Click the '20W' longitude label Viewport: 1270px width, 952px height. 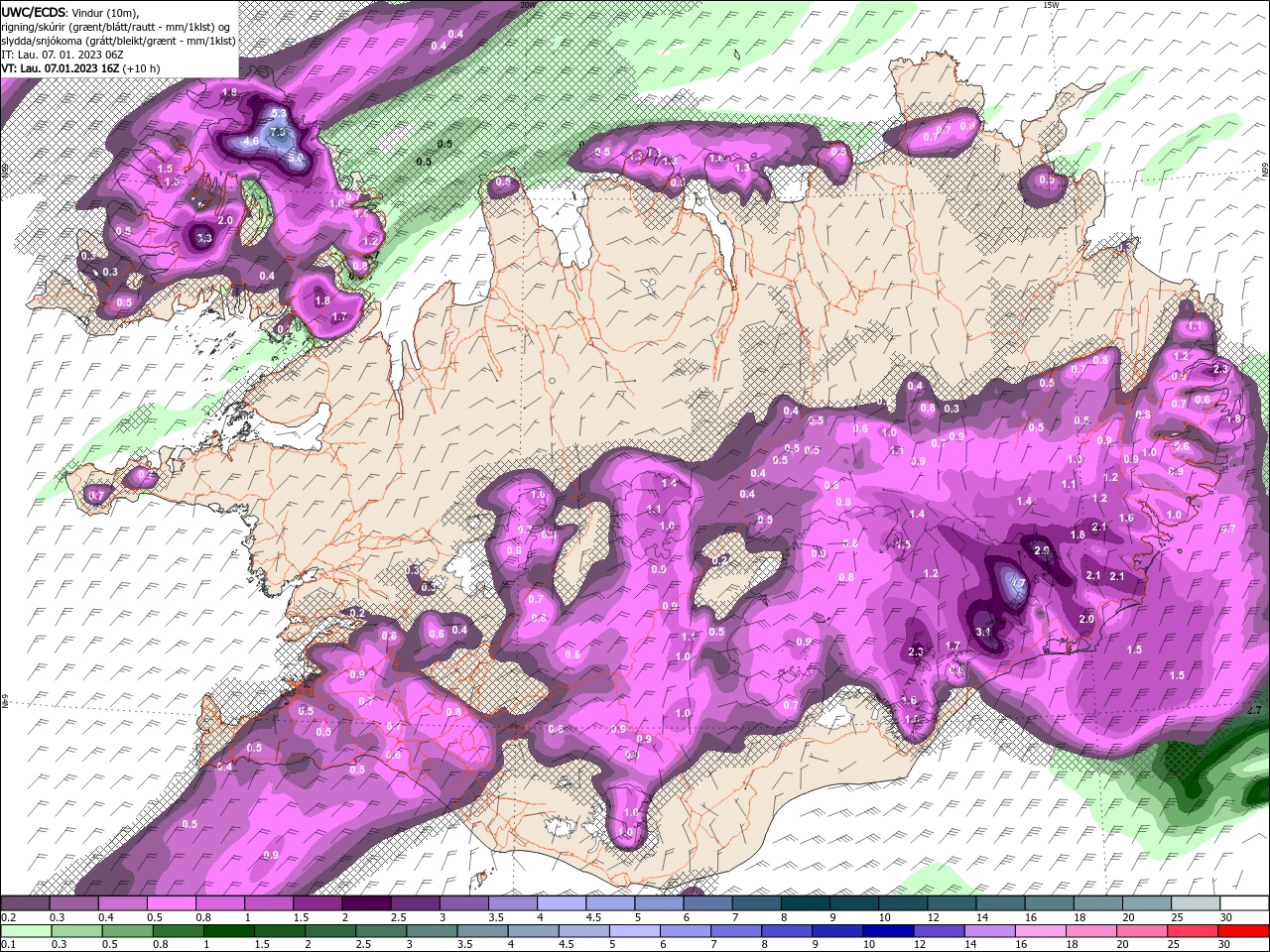527,5
